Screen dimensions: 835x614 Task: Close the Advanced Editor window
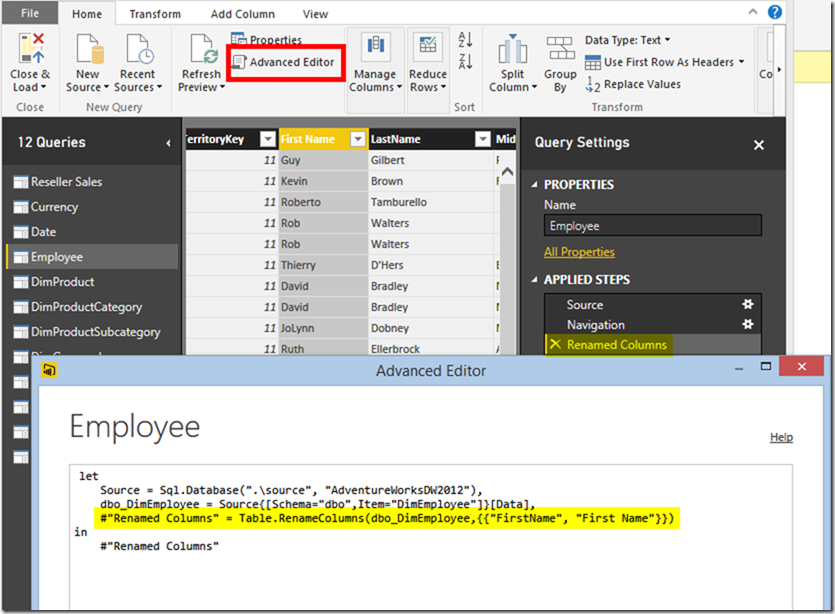[801, 366]
